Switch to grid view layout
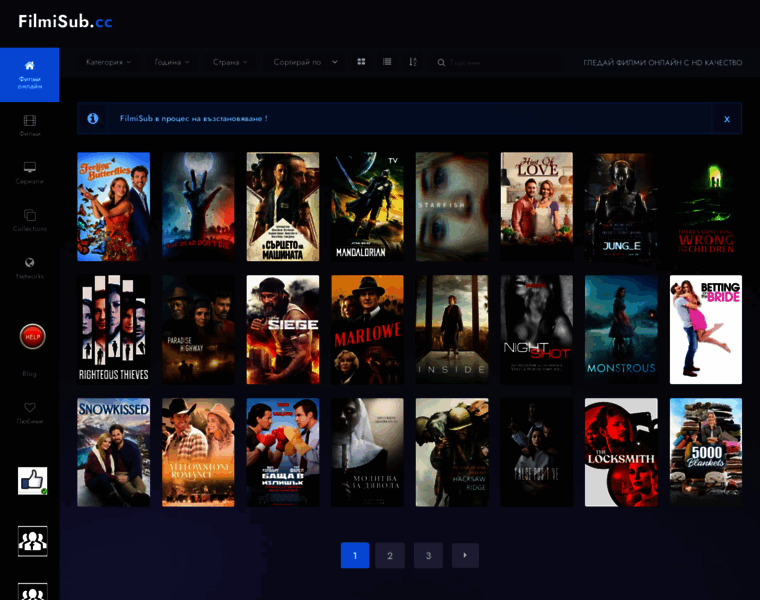 pos(361,62)
